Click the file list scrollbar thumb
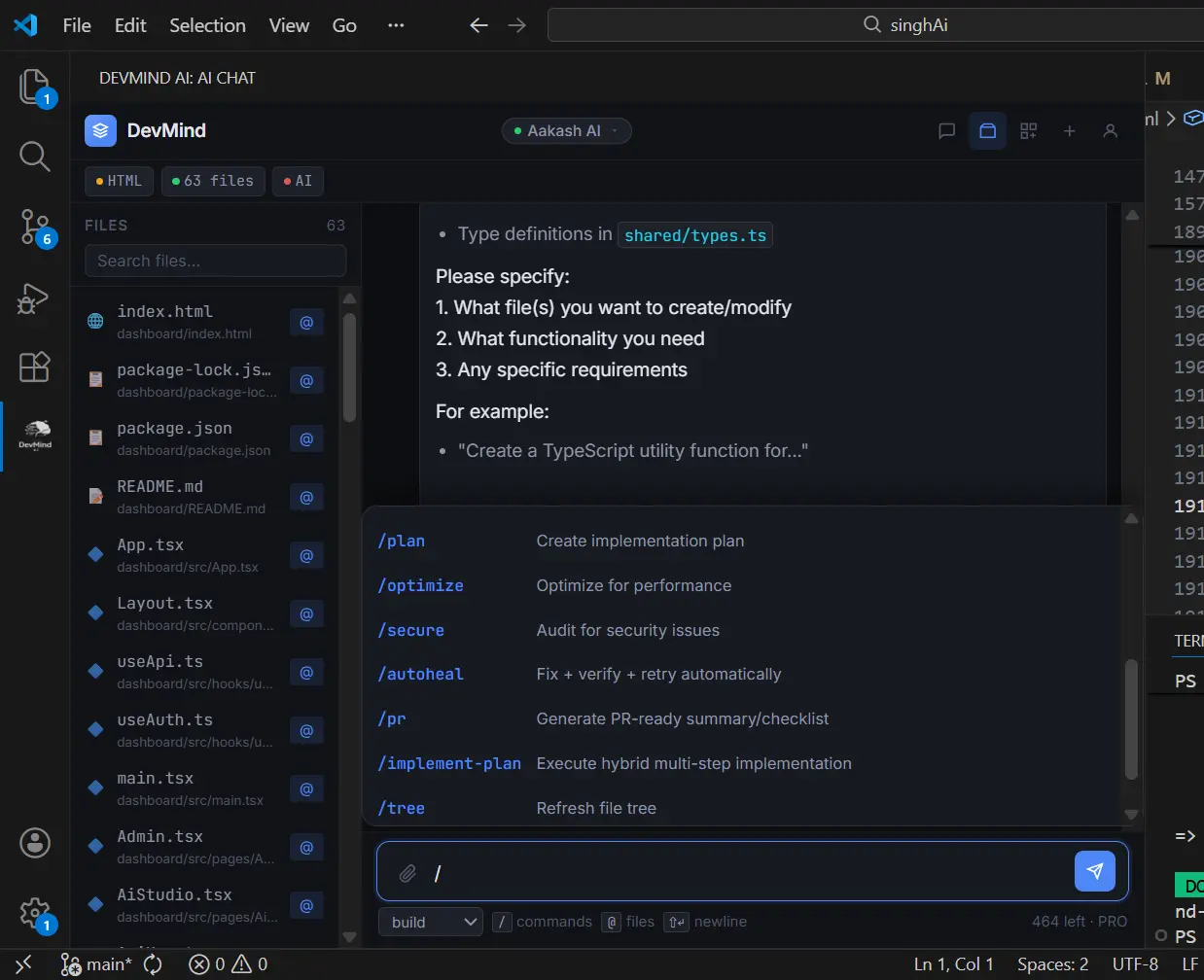 pyautogui.click(x=350, y=366)
